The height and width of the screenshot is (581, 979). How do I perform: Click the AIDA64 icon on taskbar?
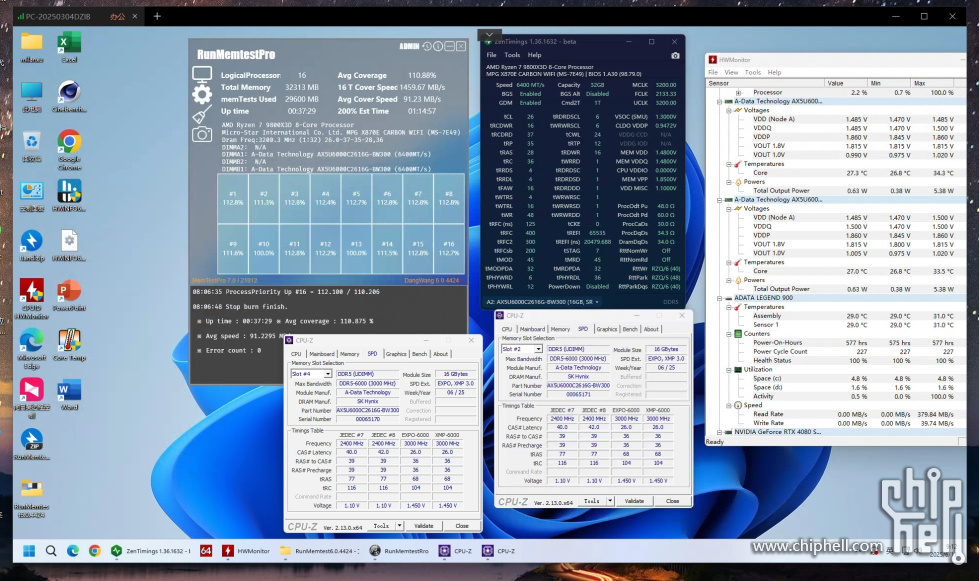pyautogui.click(x=206, y=551)
